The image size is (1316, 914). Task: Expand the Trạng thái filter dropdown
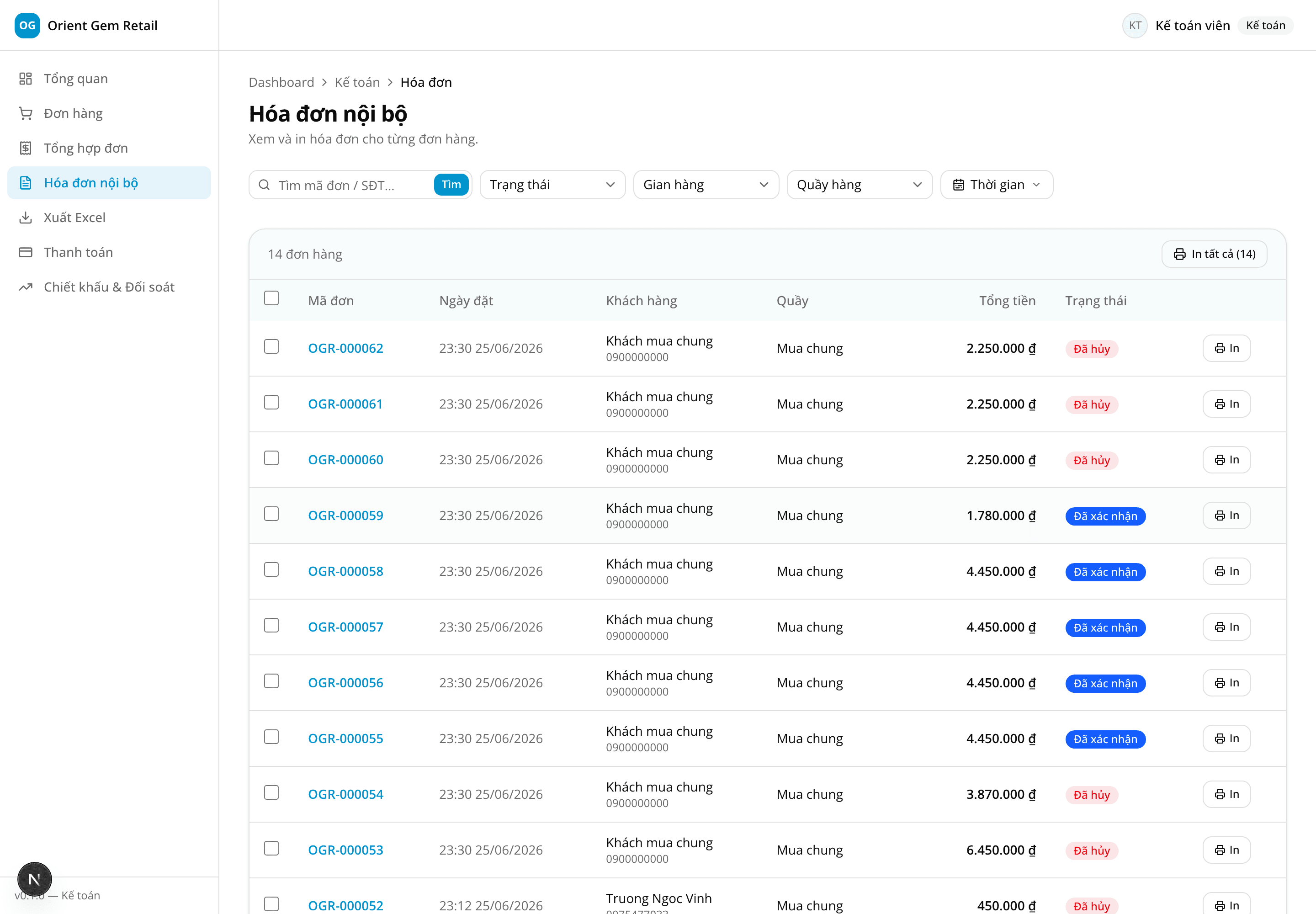click(552, 185)
